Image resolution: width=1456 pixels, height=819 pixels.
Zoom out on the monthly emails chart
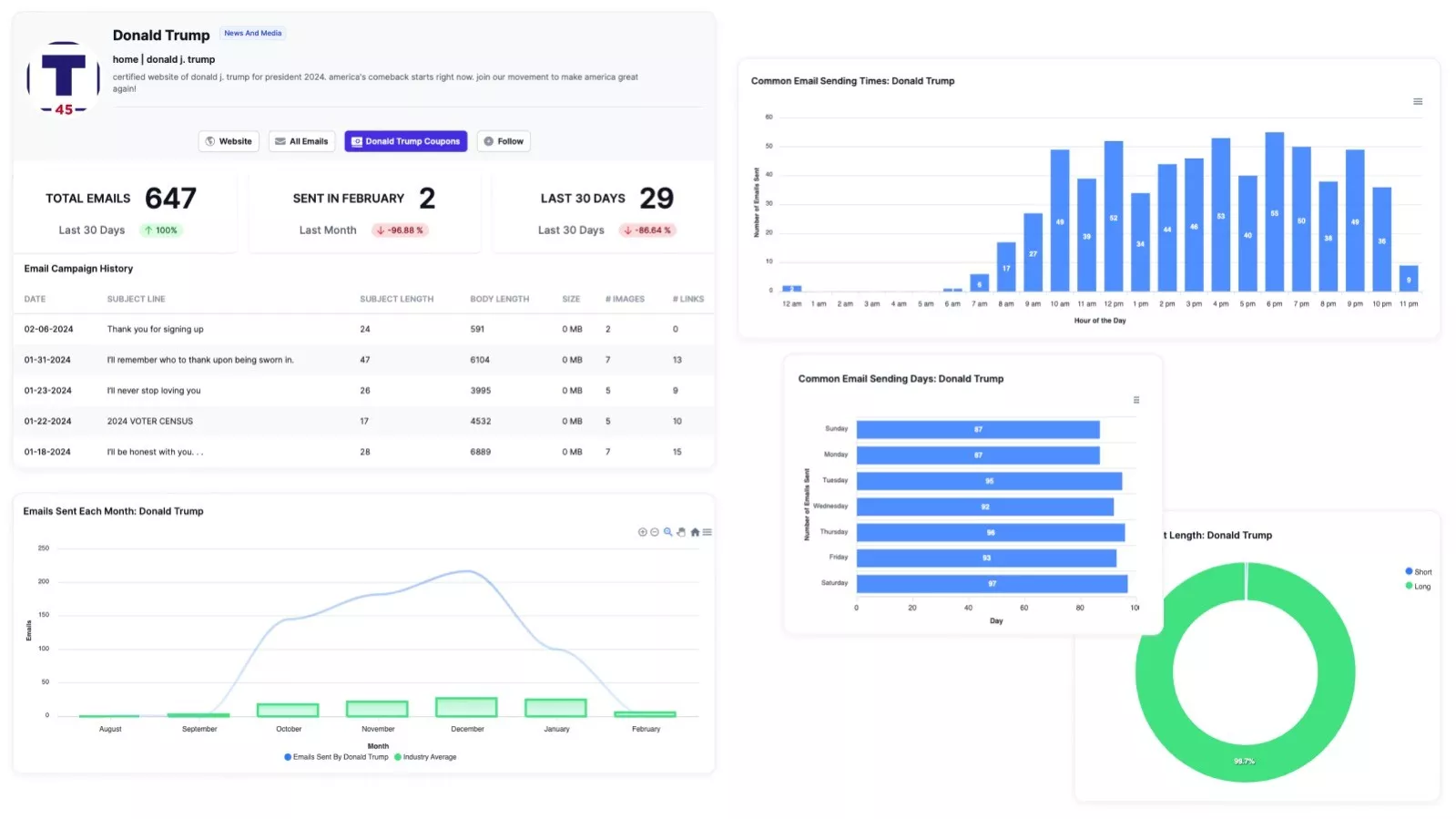(x=655, y=532)
